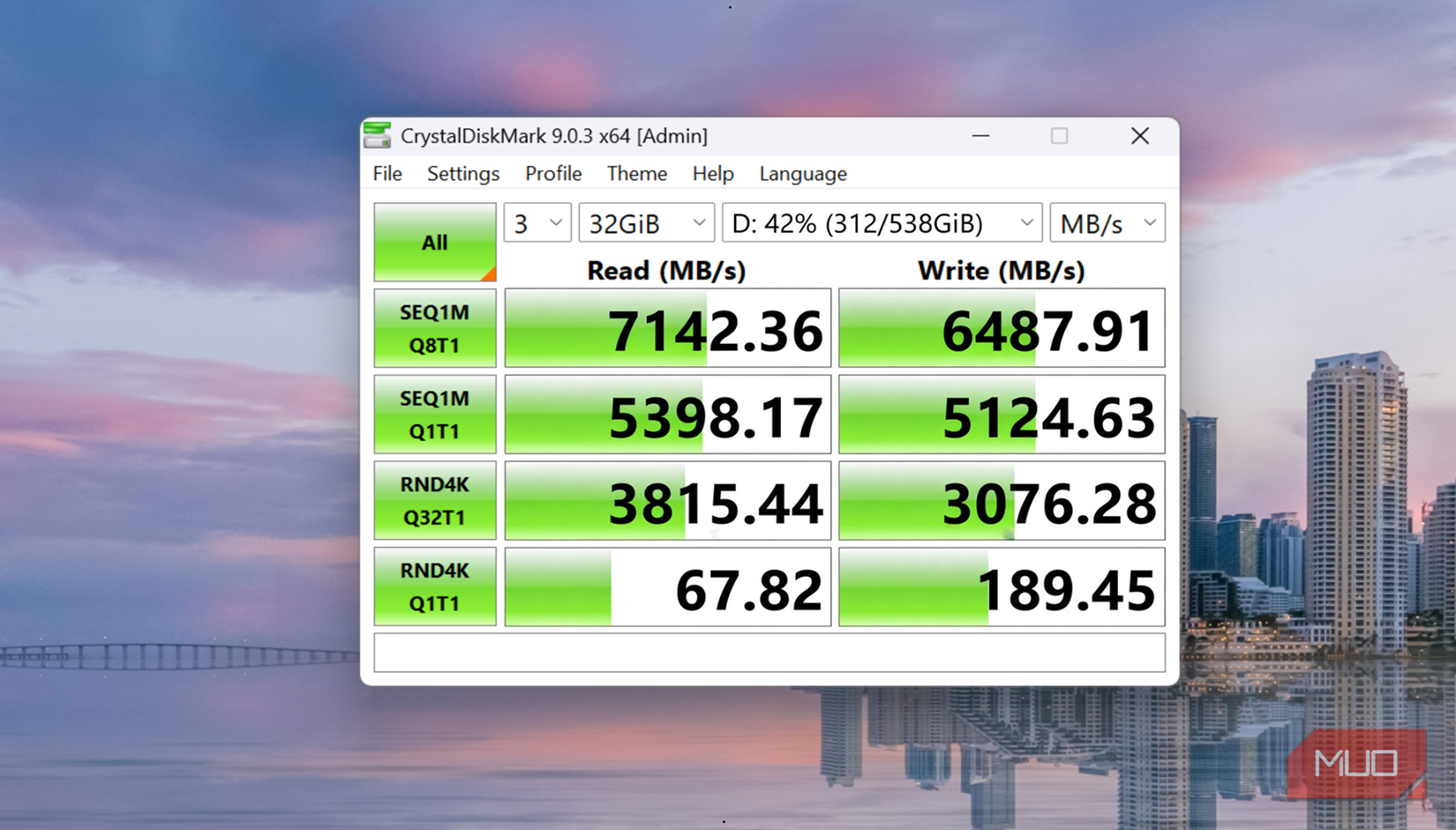Click the 67.82 read result
1456x830 pixels.
click(x=668, y=587)
